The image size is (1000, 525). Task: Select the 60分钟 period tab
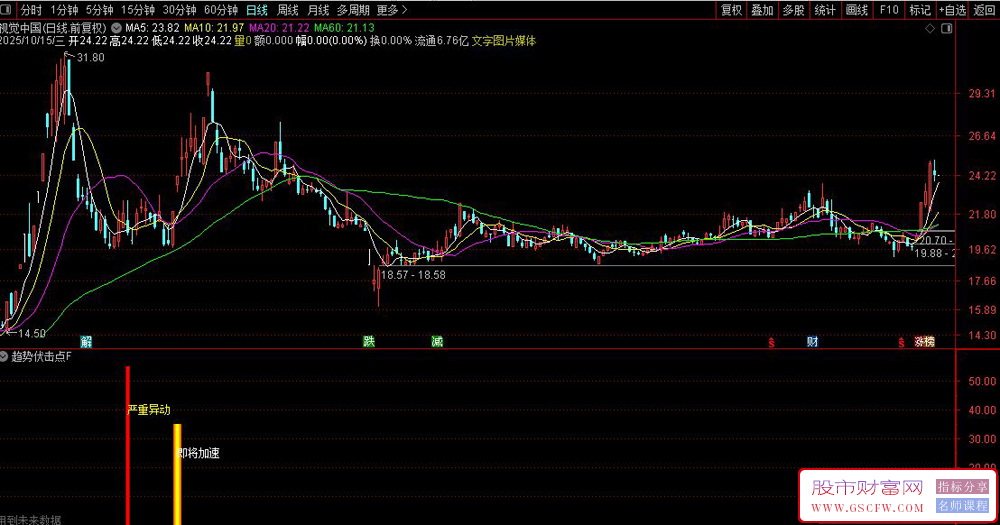coord(221,10)
